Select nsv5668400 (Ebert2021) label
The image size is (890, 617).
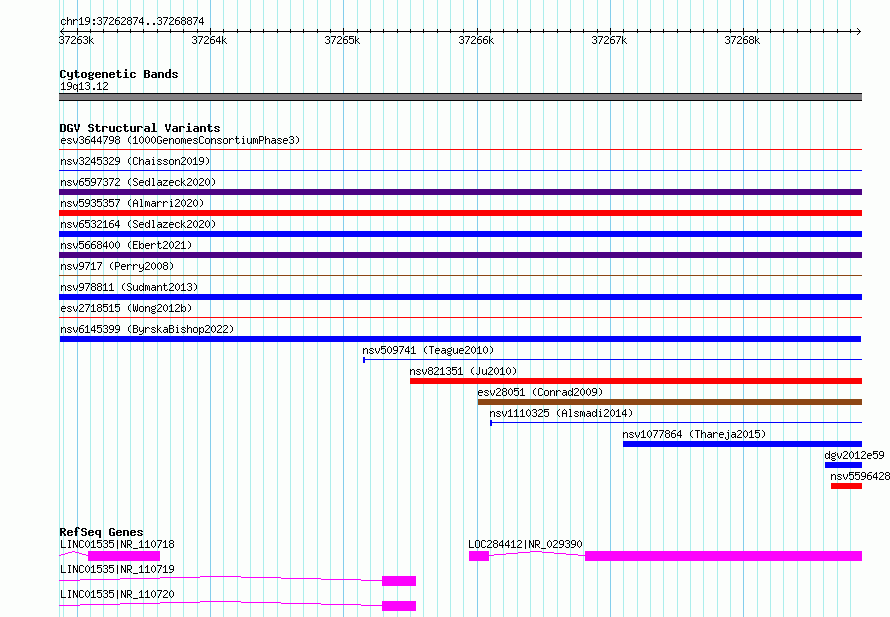[126, 245]
